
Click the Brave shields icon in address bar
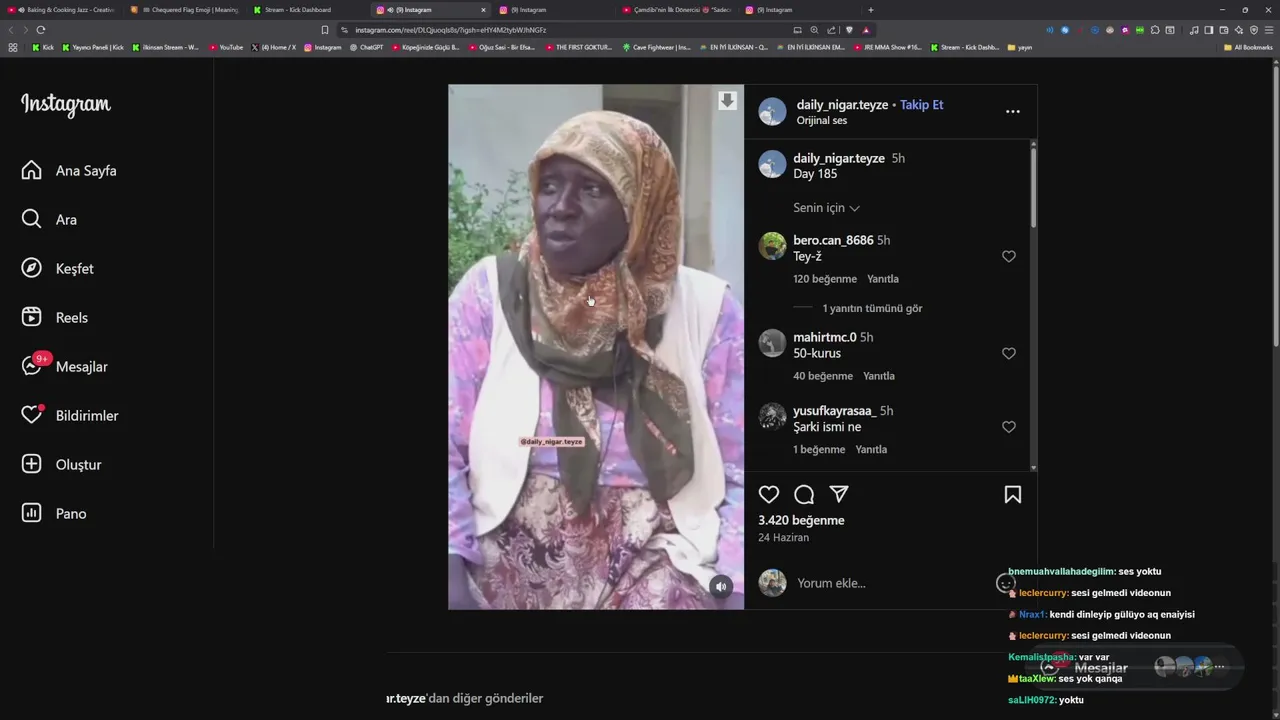pyautogui.click(x=849, y=30)
